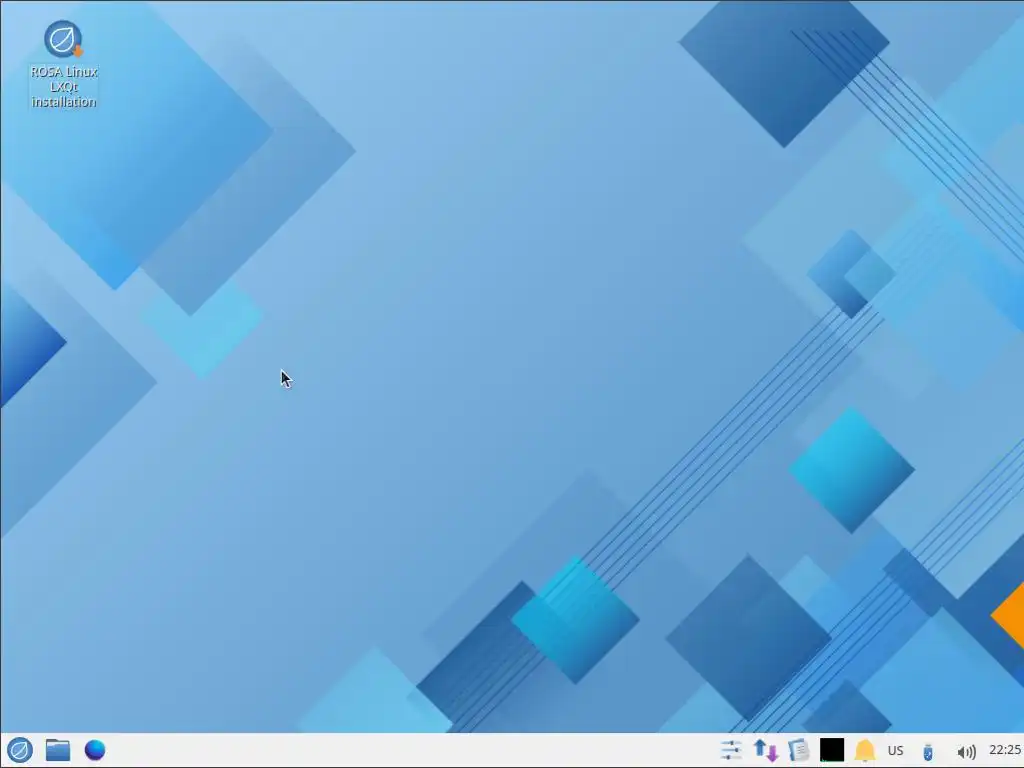Click the black CPU monitor panel widget

click(x=832, y=750)
